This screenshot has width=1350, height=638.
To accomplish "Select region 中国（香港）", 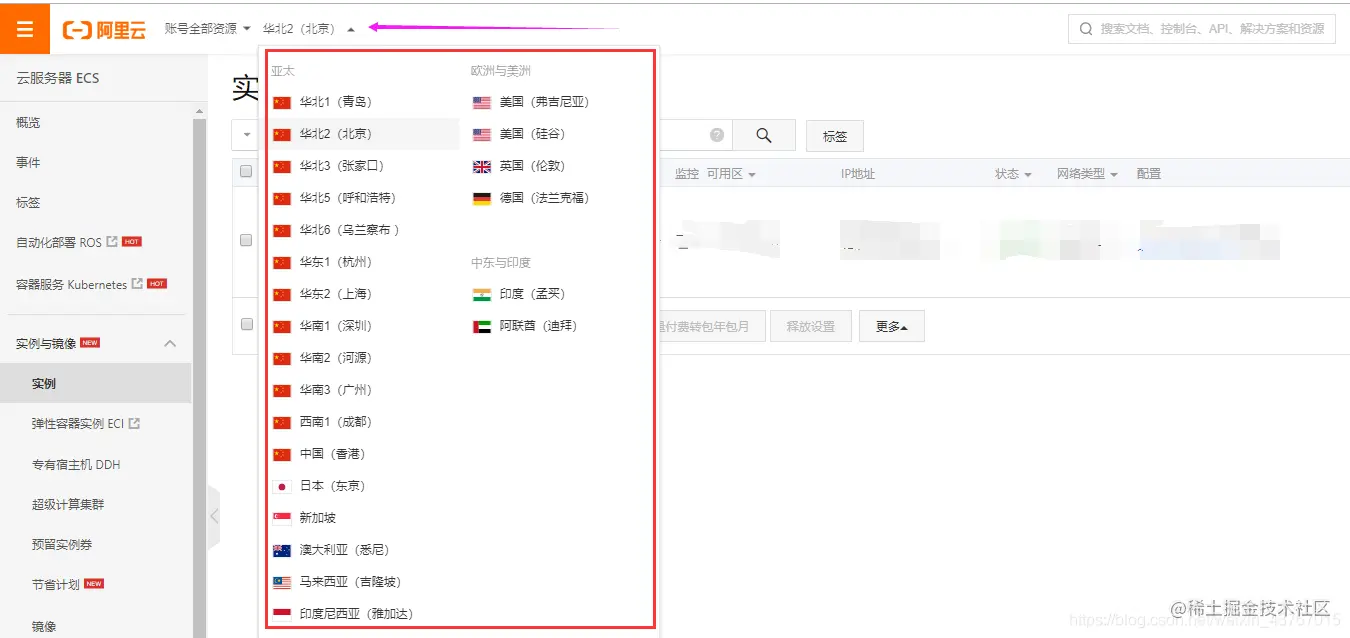I will 333,454.
